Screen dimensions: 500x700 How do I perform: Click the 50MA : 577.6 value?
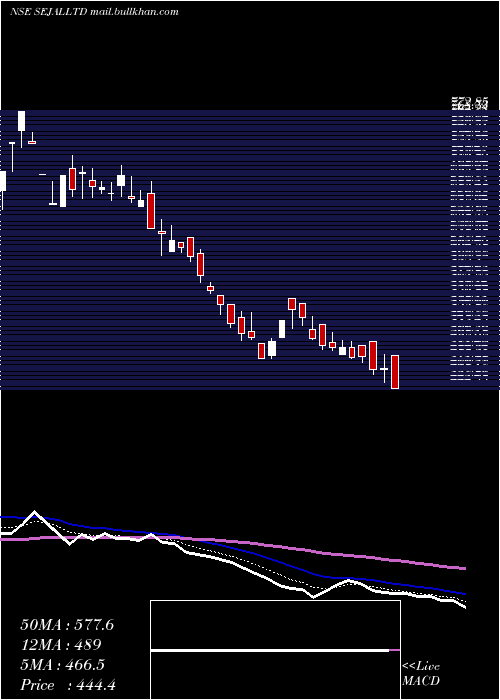click(x=67, y=625)
